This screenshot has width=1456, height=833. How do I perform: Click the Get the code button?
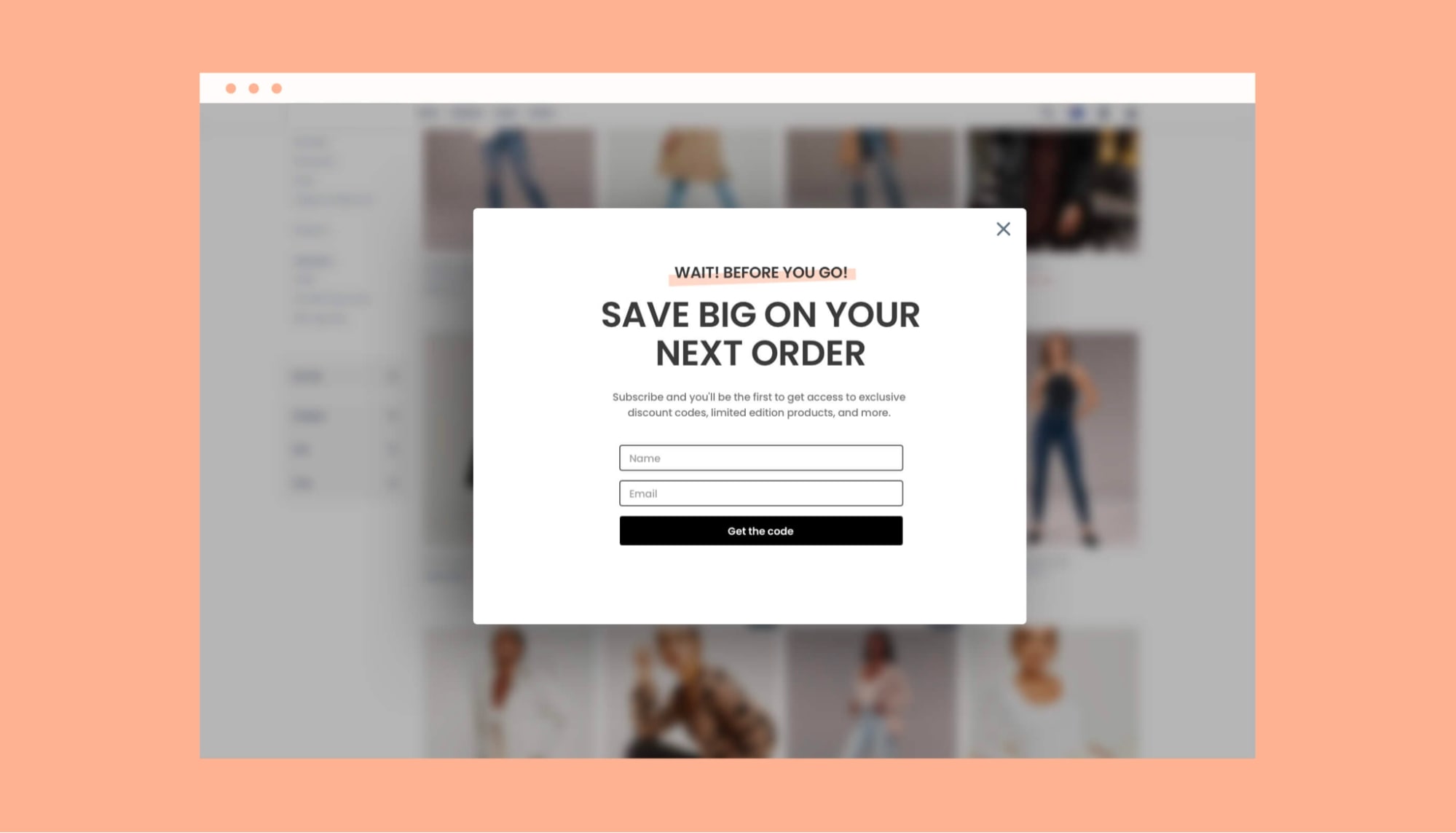[761, 531]
